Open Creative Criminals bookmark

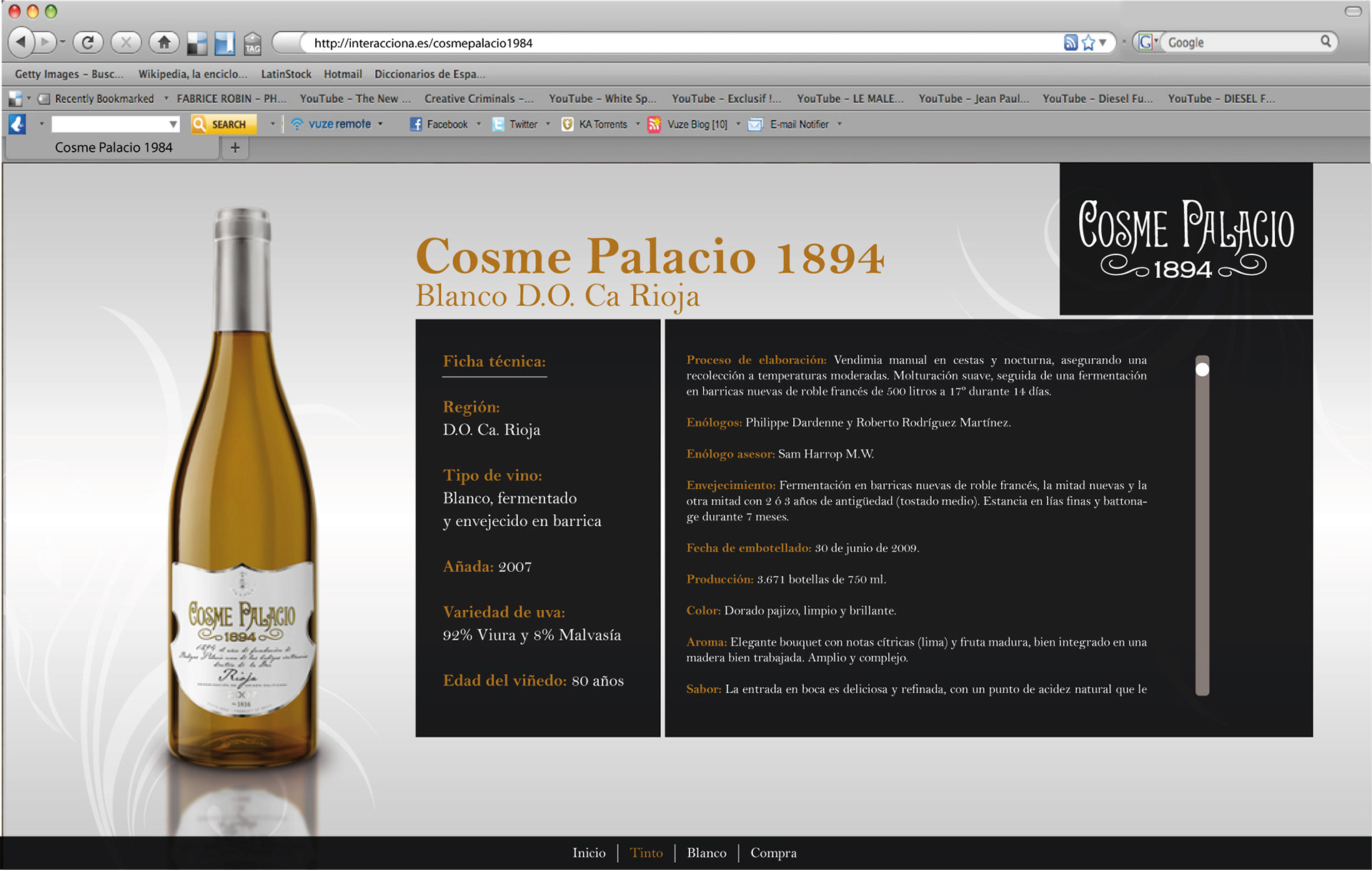[479, 99]
